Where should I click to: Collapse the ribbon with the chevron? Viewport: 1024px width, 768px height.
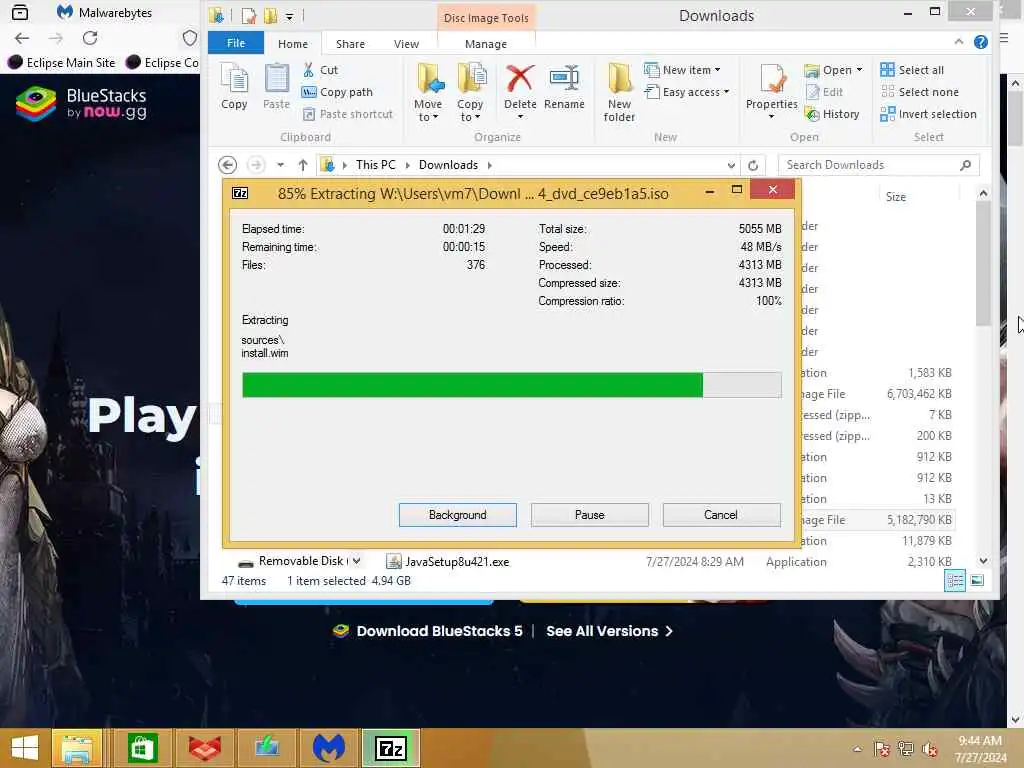pos(958,42)
